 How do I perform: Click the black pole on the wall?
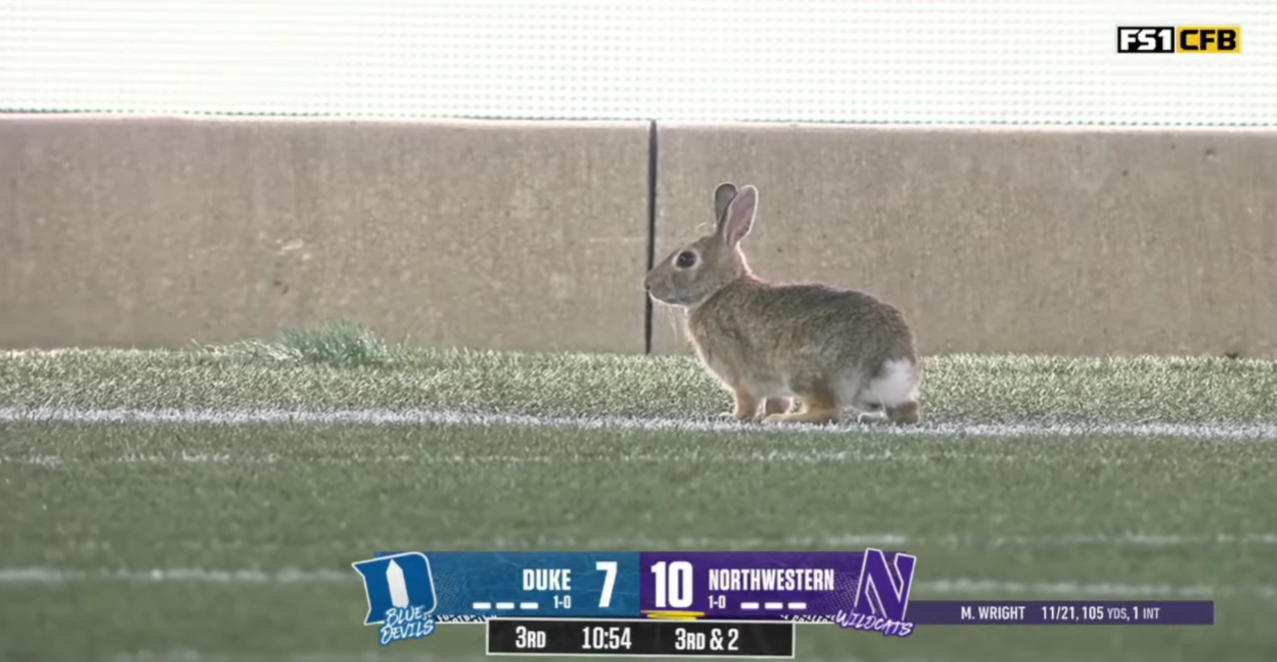coord(651,236)
